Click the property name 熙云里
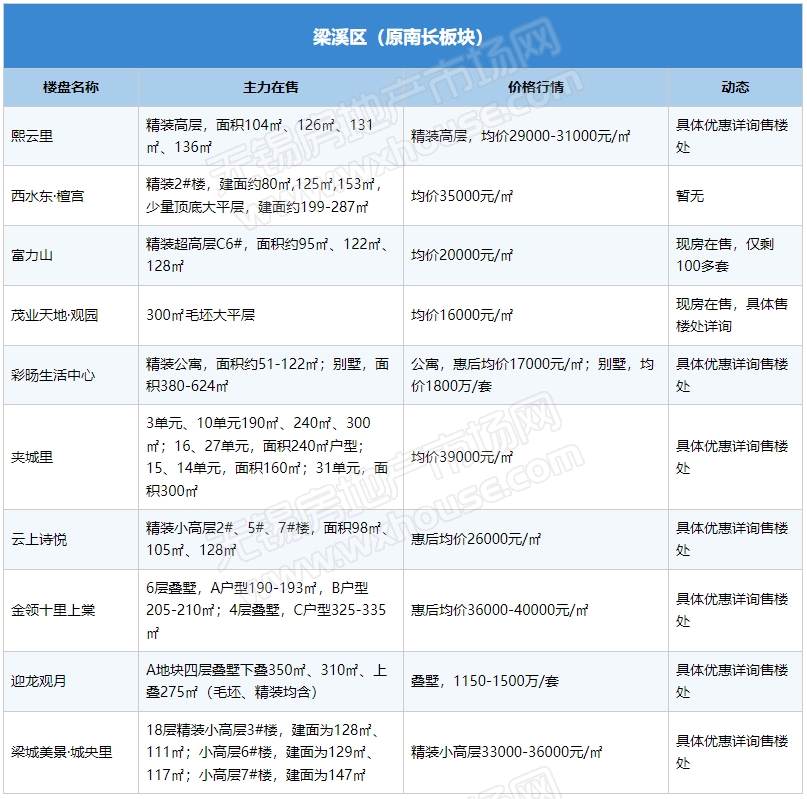The width and height of the screenshot is (807, 799). [32, 136]
